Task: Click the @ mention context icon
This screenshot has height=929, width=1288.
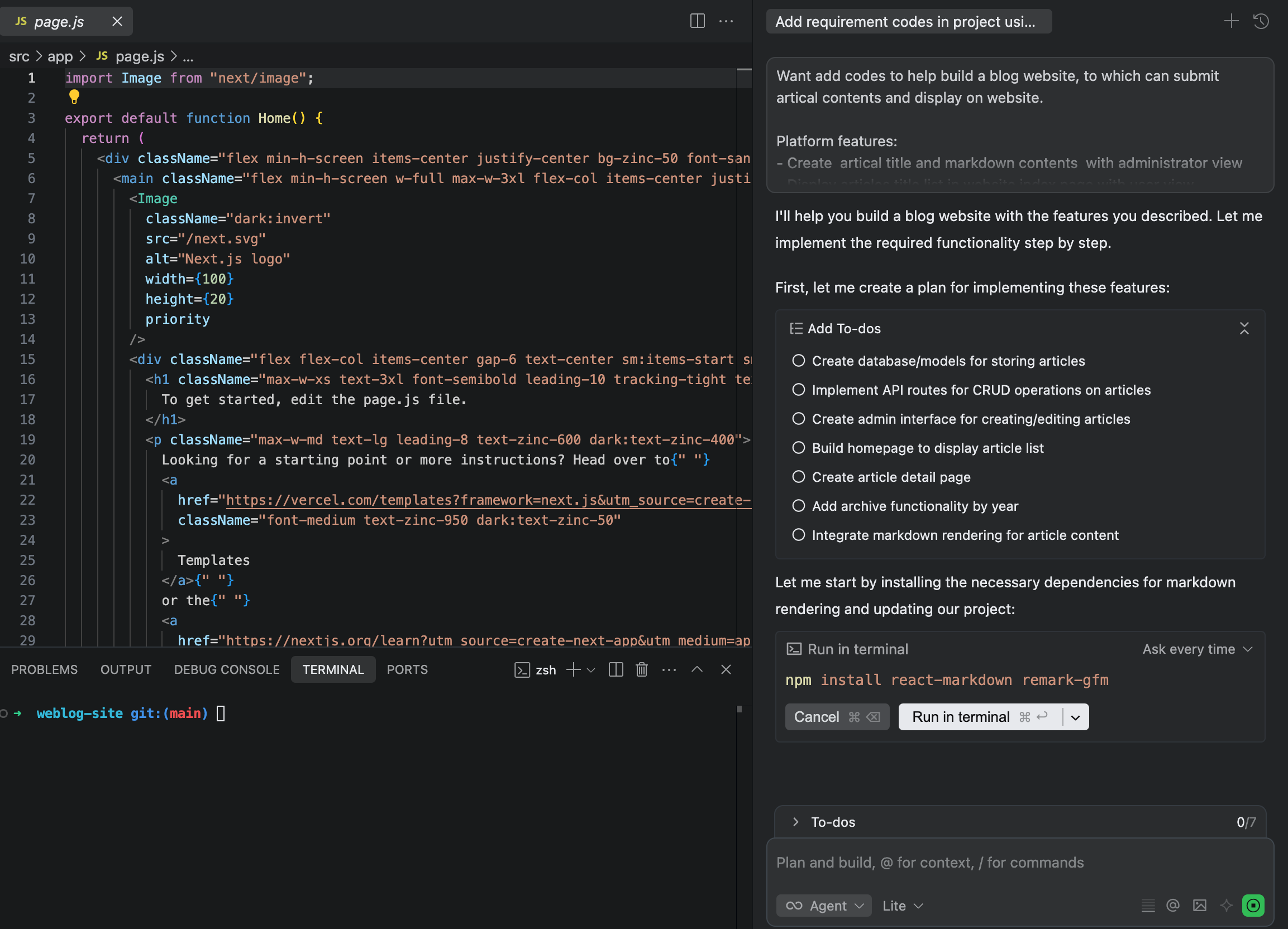Action: click(x=1173, y=905)
